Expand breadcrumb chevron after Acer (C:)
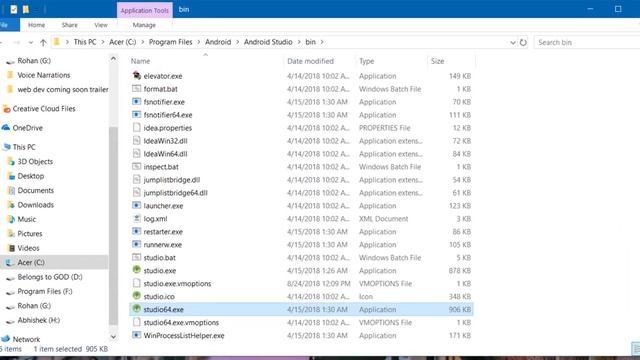Viewport: 640px width, 360px height. [142, 42]
